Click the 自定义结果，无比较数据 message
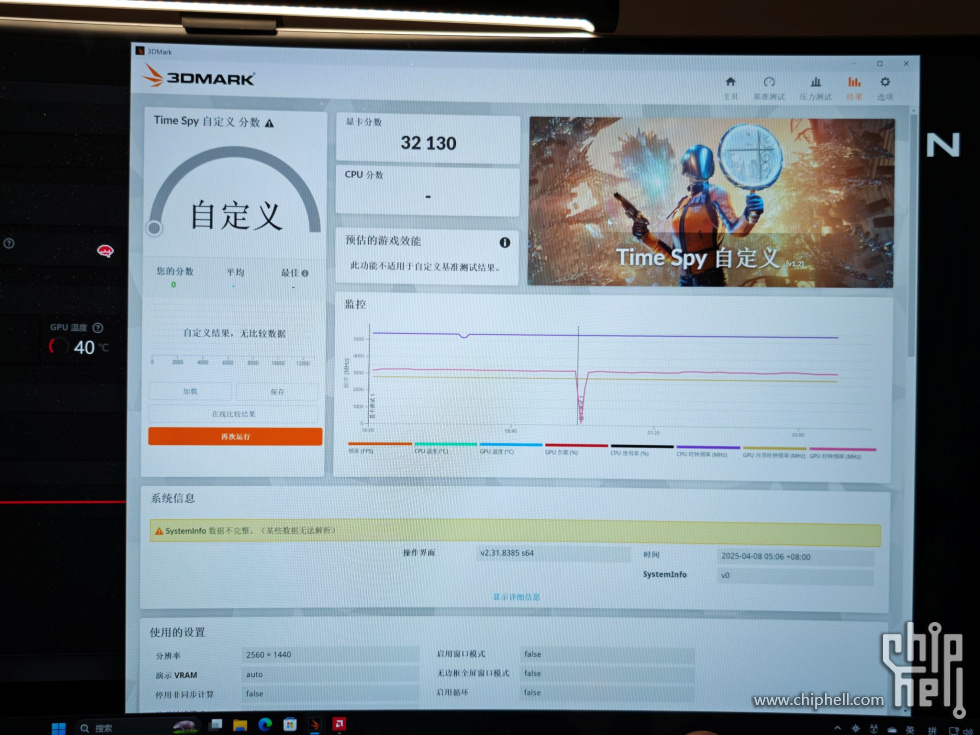The width and height of the screenshot is (980, 735). tap(234, 333)
